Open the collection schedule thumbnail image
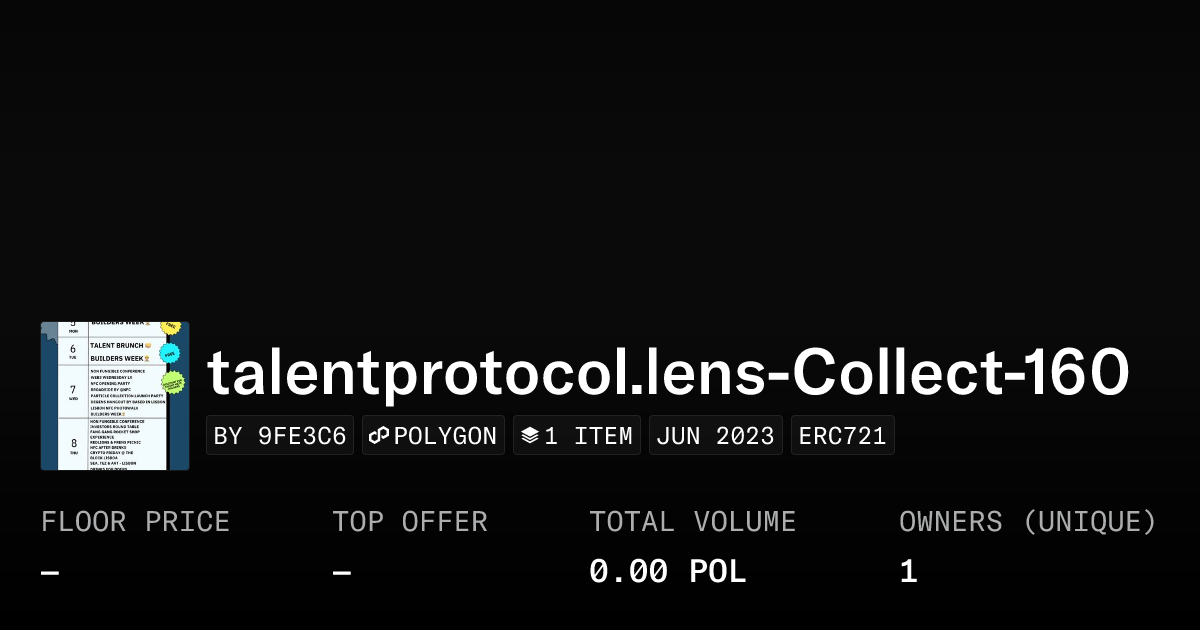 click(115, 396)
